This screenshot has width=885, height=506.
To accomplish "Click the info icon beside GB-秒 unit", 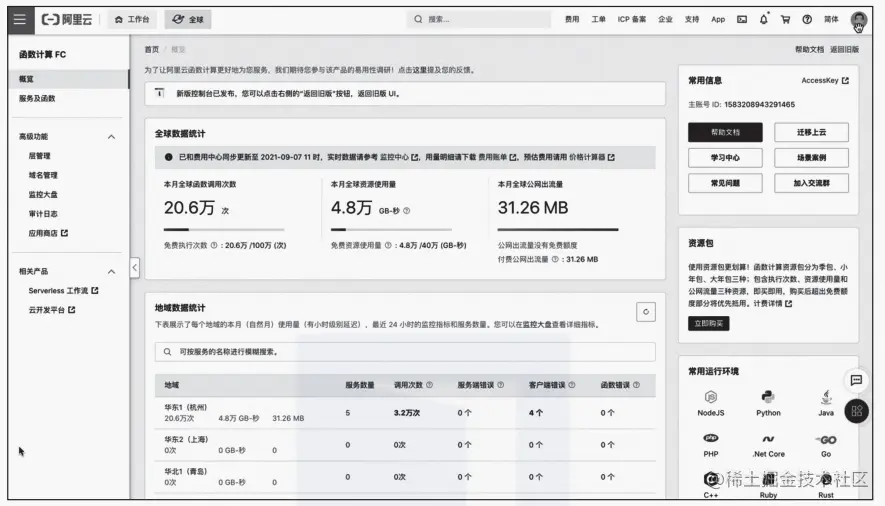I will tap(406, 211).
